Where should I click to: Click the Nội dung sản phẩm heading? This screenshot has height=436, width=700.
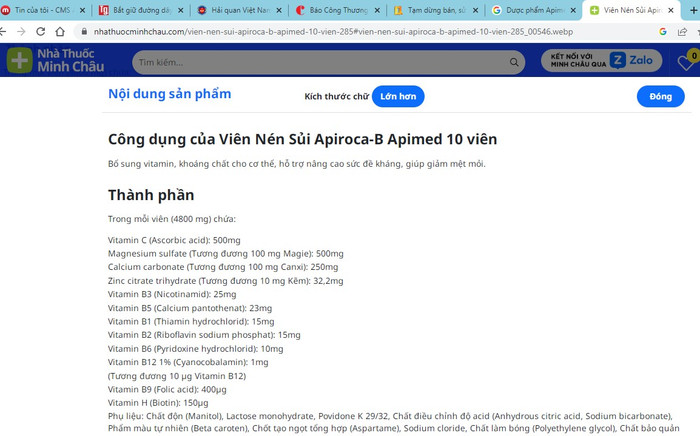[x=170, y=94]
